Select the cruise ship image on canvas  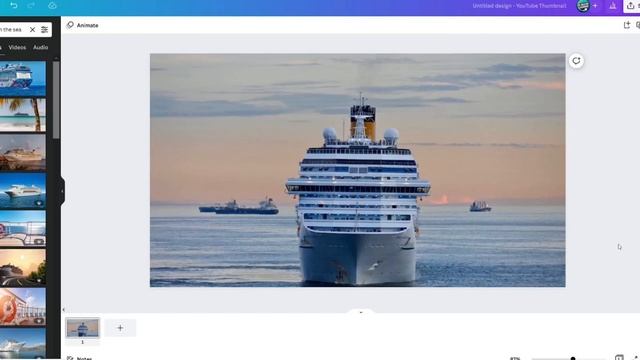click(358, 170)
